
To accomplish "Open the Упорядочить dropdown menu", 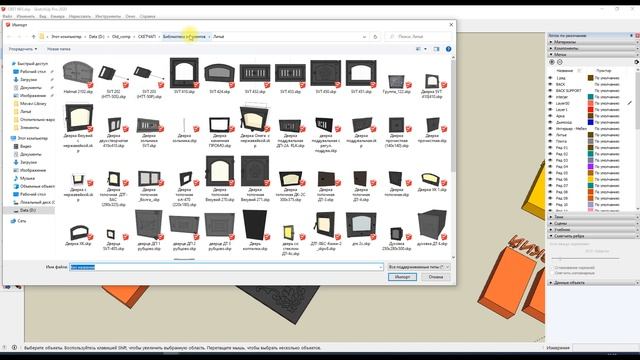I will coord(23,49).
